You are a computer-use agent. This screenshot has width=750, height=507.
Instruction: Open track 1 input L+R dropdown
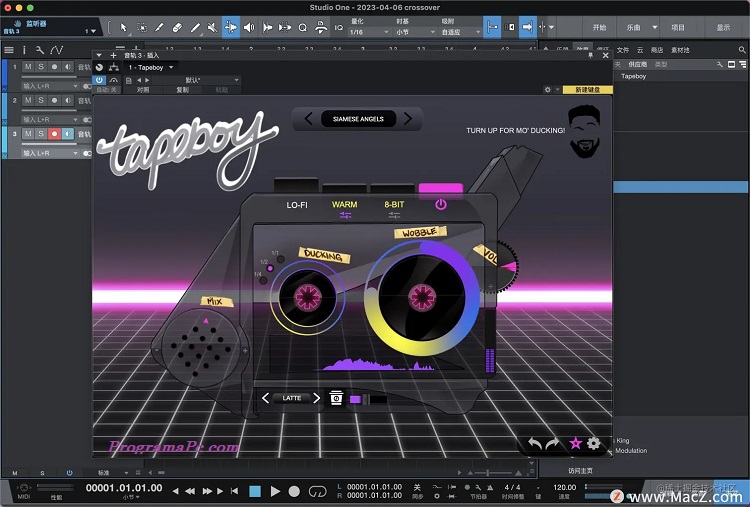[50, 86]
